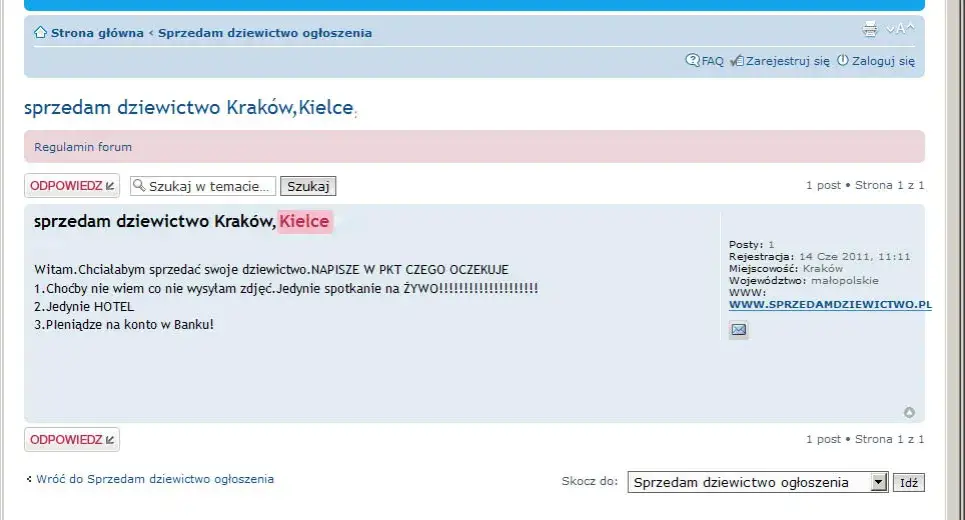
Task: Focus the Szukaj w temacie search field
Action: click(203, 186)
